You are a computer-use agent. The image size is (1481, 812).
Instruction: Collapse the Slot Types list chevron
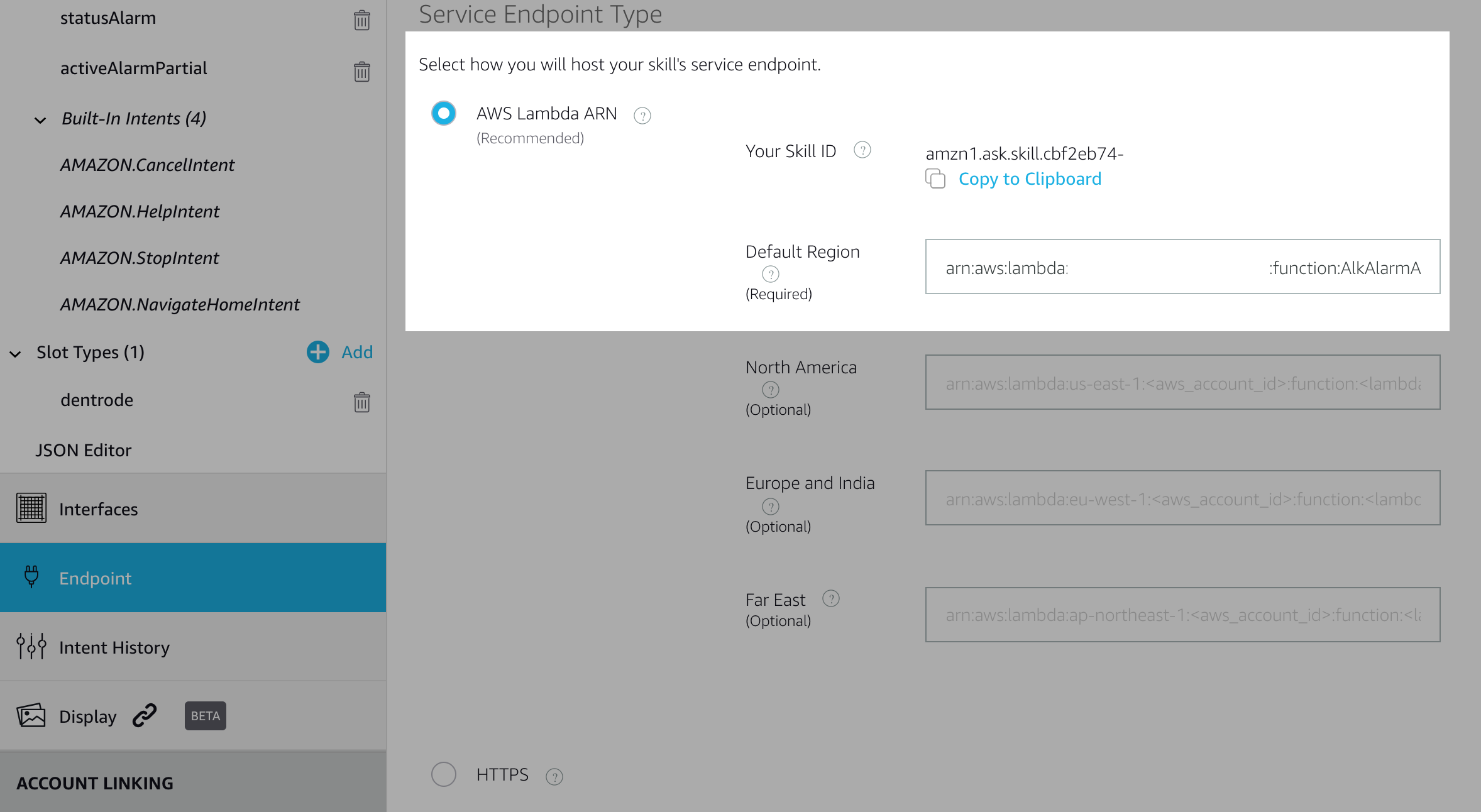(x=16, y=354)
